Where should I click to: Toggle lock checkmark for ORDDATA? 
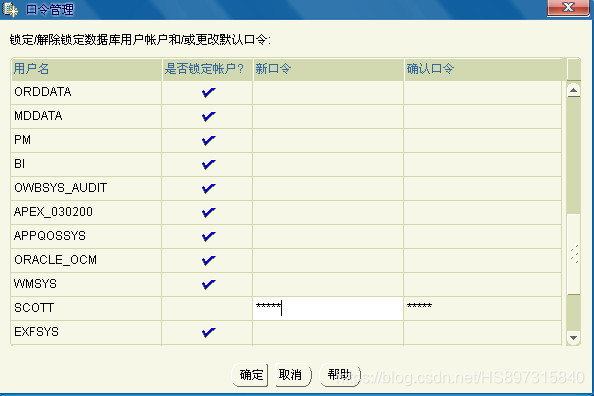[208, 92]
